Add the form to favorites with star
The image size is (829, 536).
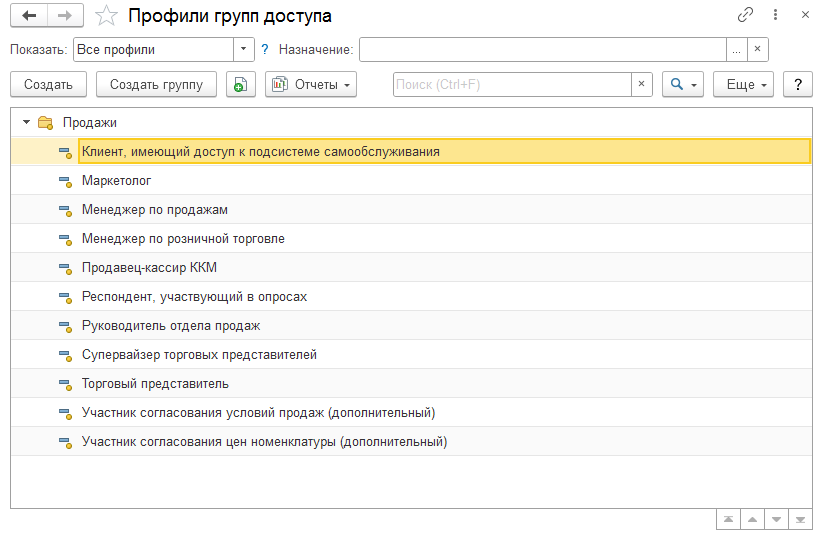tap(105, 16)
